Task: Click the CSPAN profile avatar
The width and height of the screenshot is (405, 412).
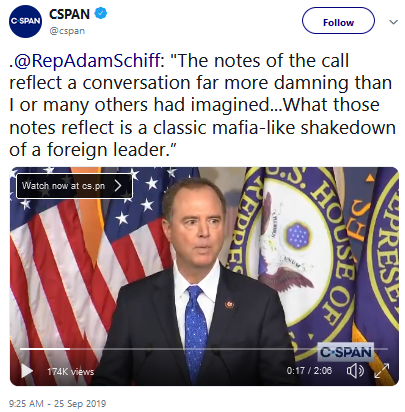Action: (x=25, y=21)
